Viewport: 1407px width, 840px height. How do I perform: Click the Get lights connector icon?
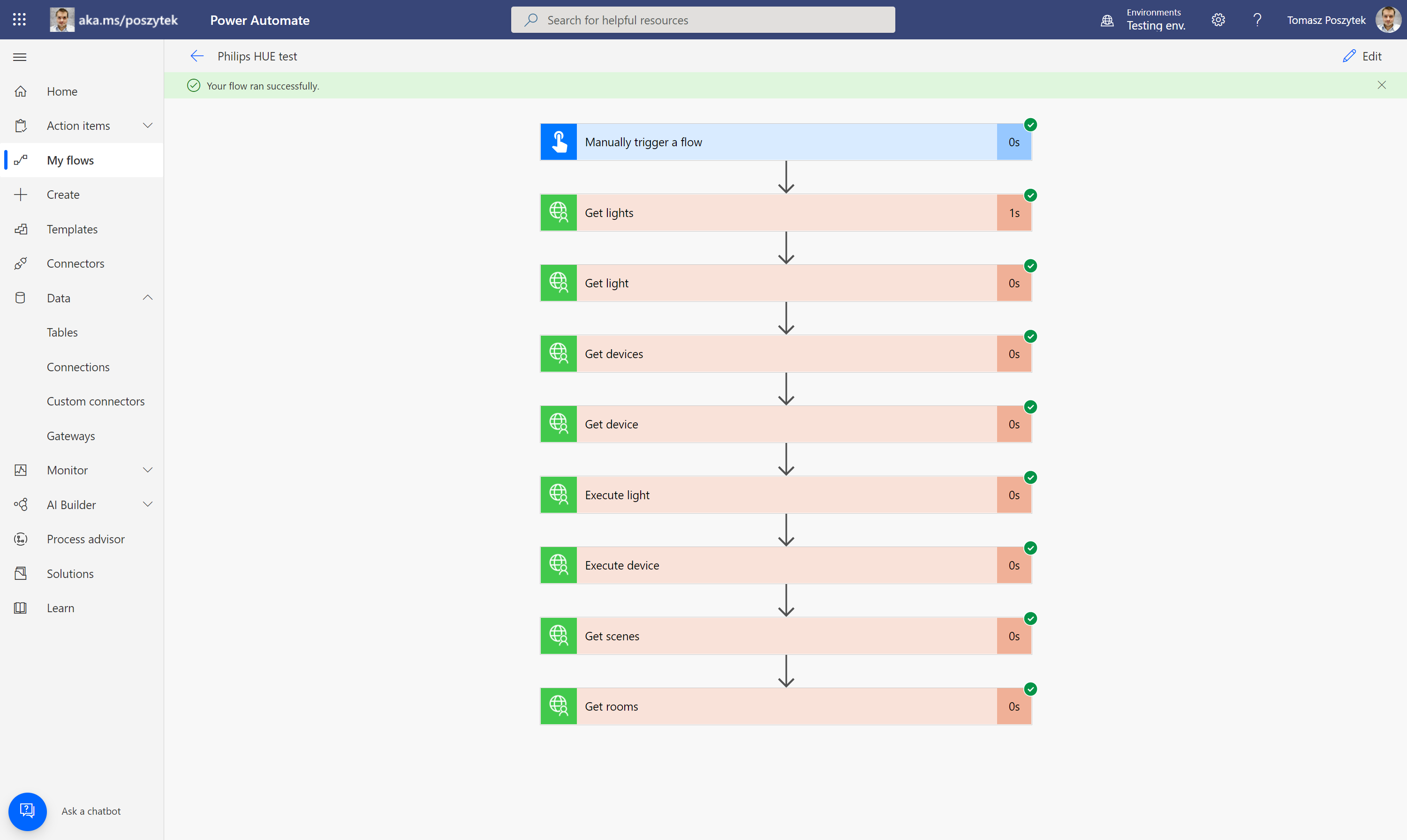[558, 213]
